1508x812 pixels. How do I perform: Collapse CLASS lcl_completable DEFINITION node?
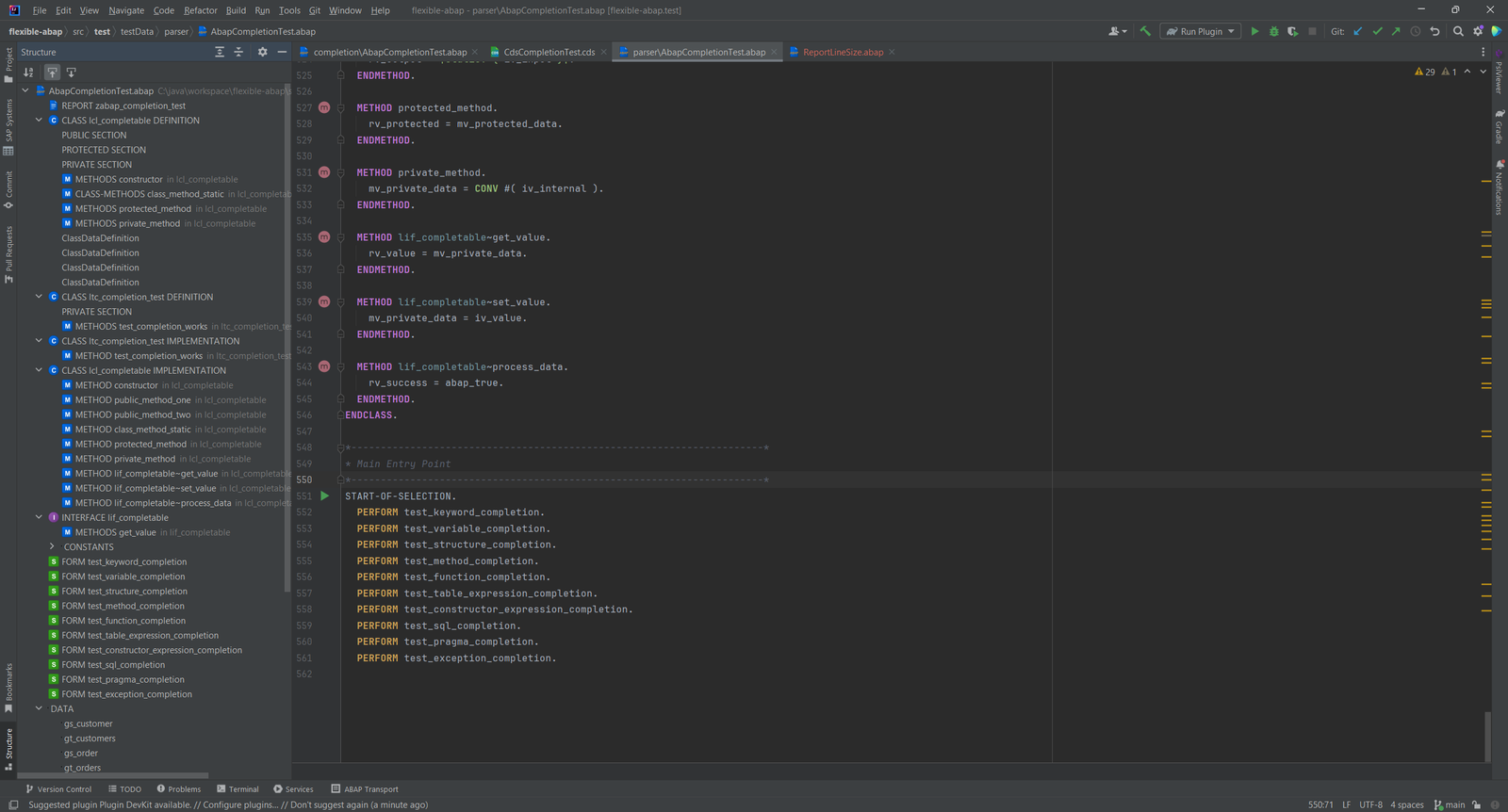39,120
